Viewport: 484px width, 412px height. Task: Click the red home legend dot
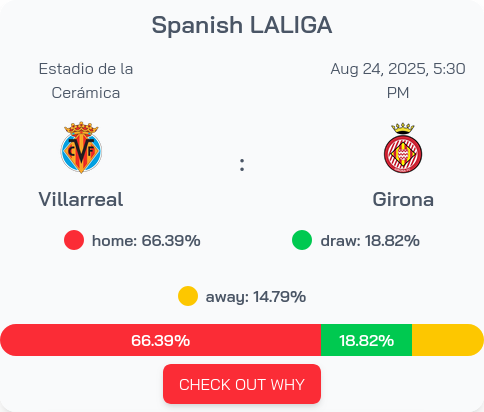click(x=74, y=240)
